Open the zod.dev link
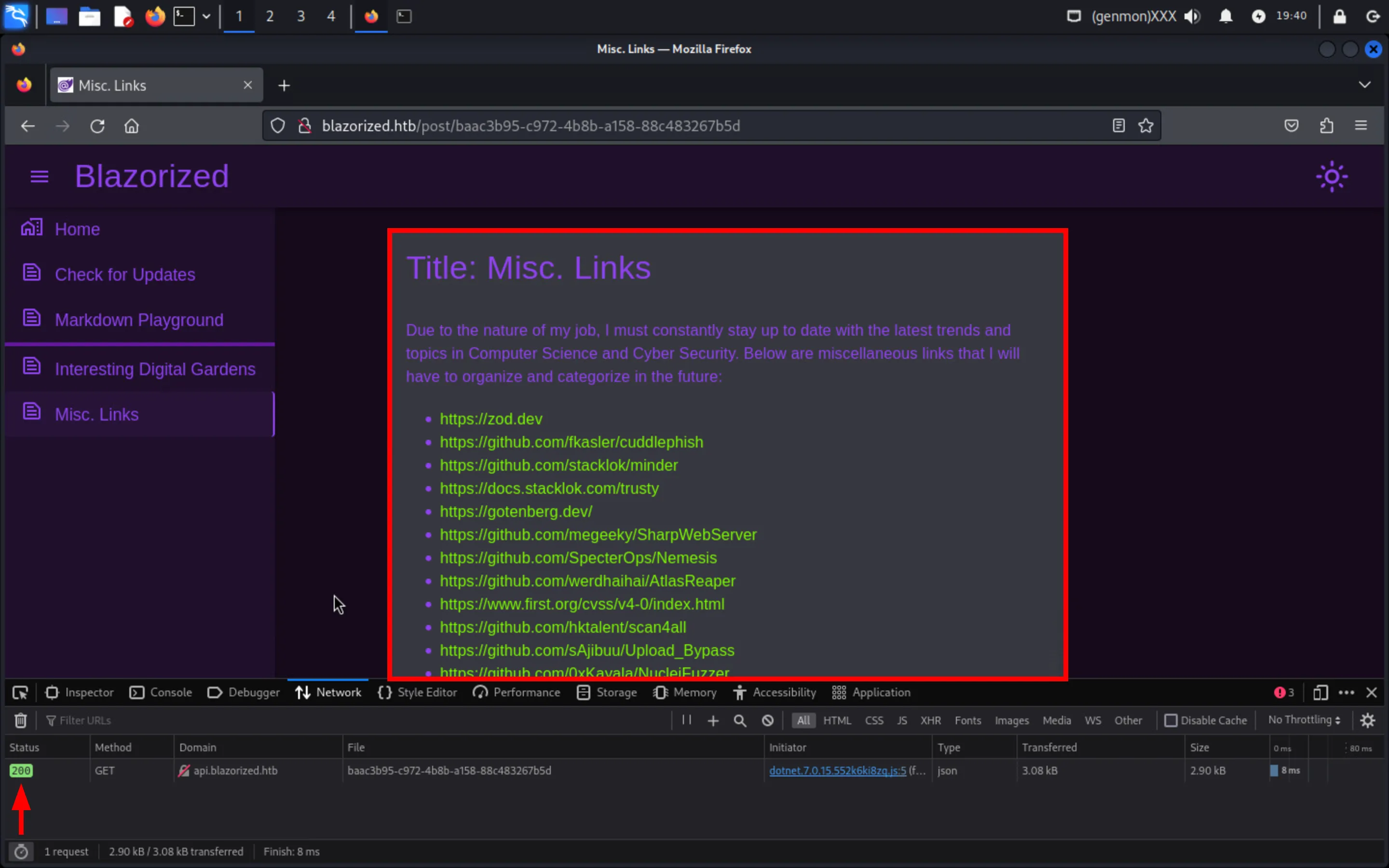 [491, 419]
